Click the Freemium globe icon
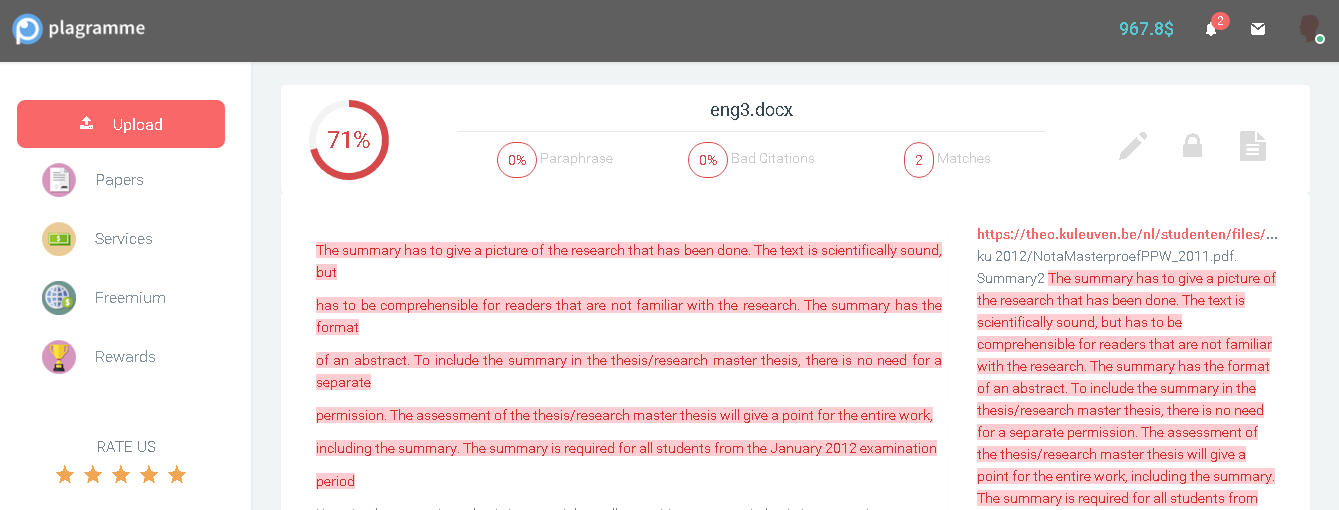The height and width of the screenshot is (510, 1339). tap(59, 298)
